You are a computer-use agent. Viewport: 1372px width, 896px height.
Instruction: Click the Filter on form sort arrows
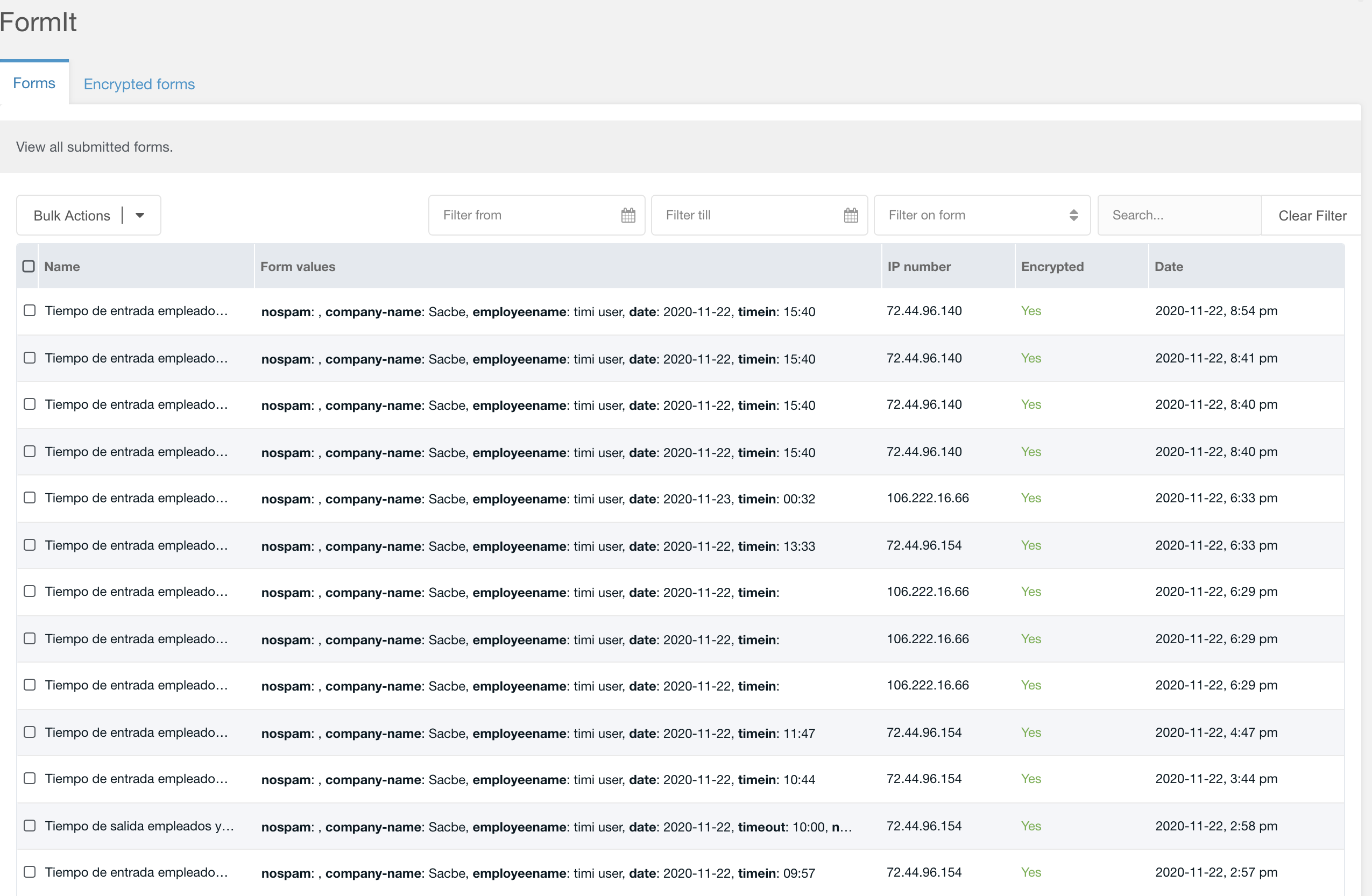(x=1073, y=216)
